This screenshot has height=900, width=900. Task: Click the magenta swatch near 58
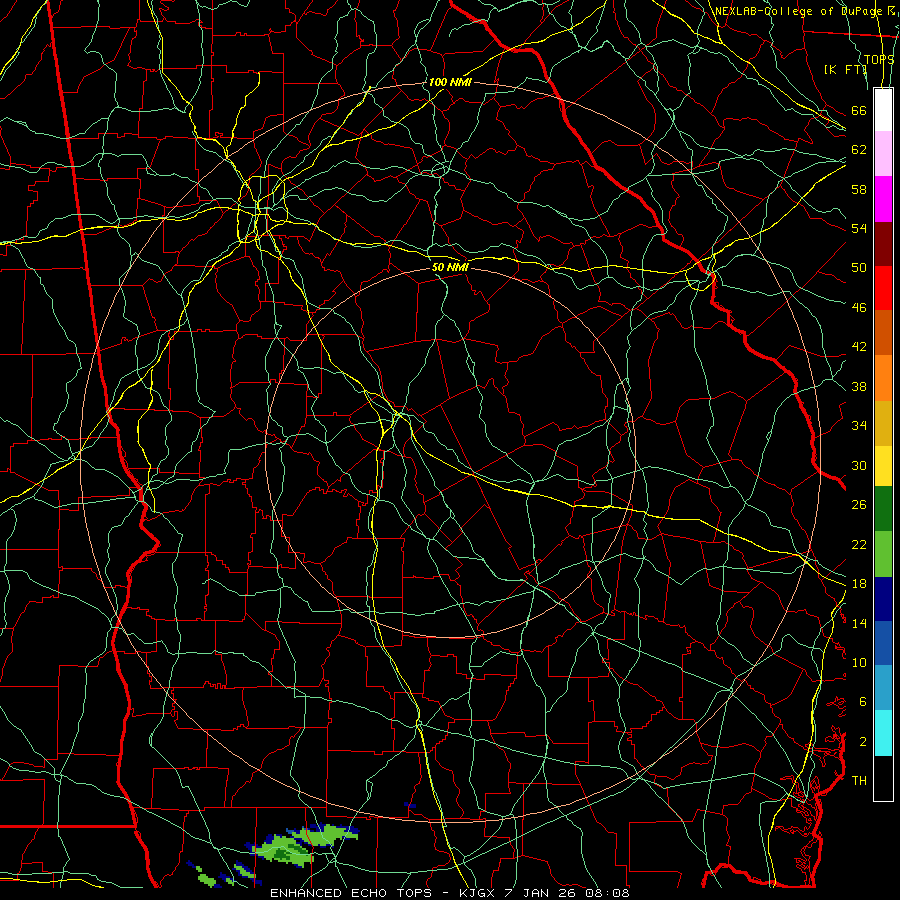pyautogui.click(x=883, y=199)
